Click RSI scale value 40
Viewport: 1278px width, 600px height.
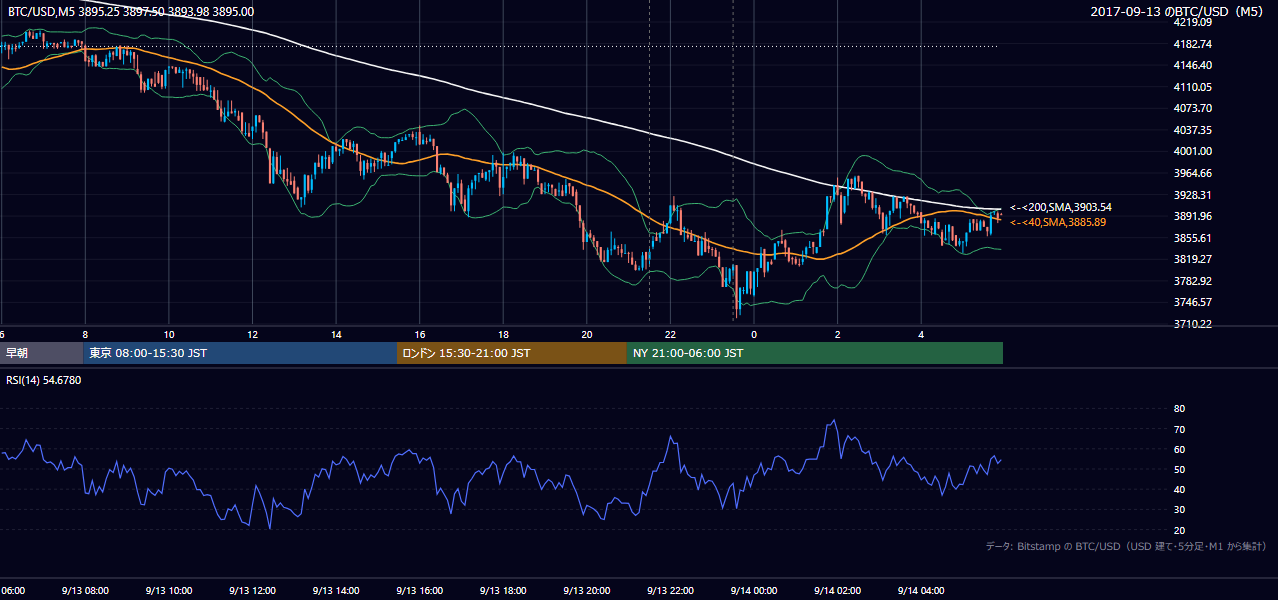(1180, 489)
